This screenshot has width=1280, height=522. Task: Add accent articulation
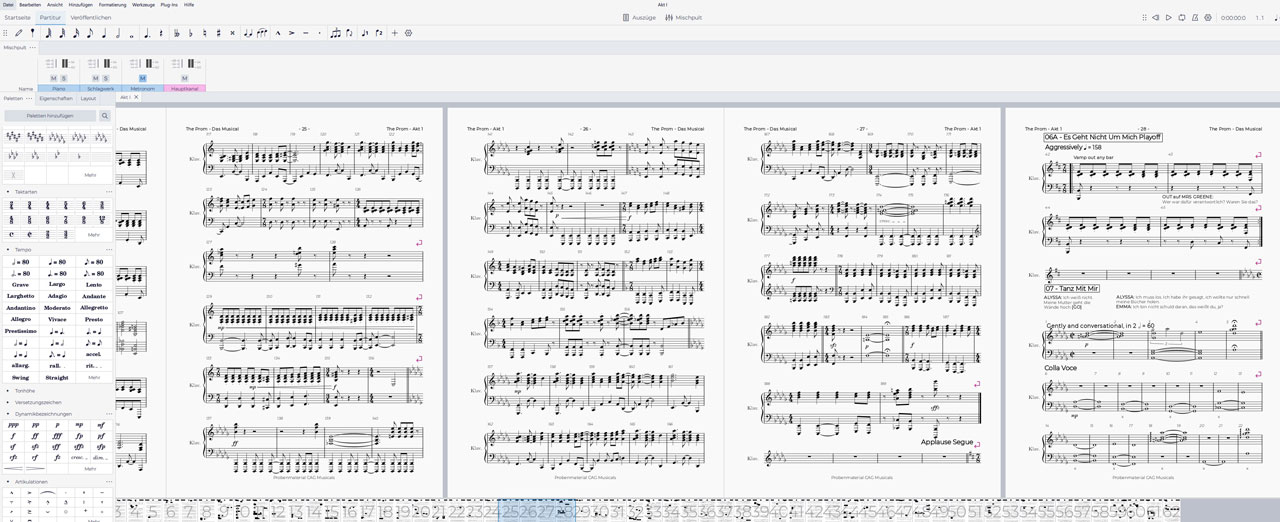click(x=291, y=33)
